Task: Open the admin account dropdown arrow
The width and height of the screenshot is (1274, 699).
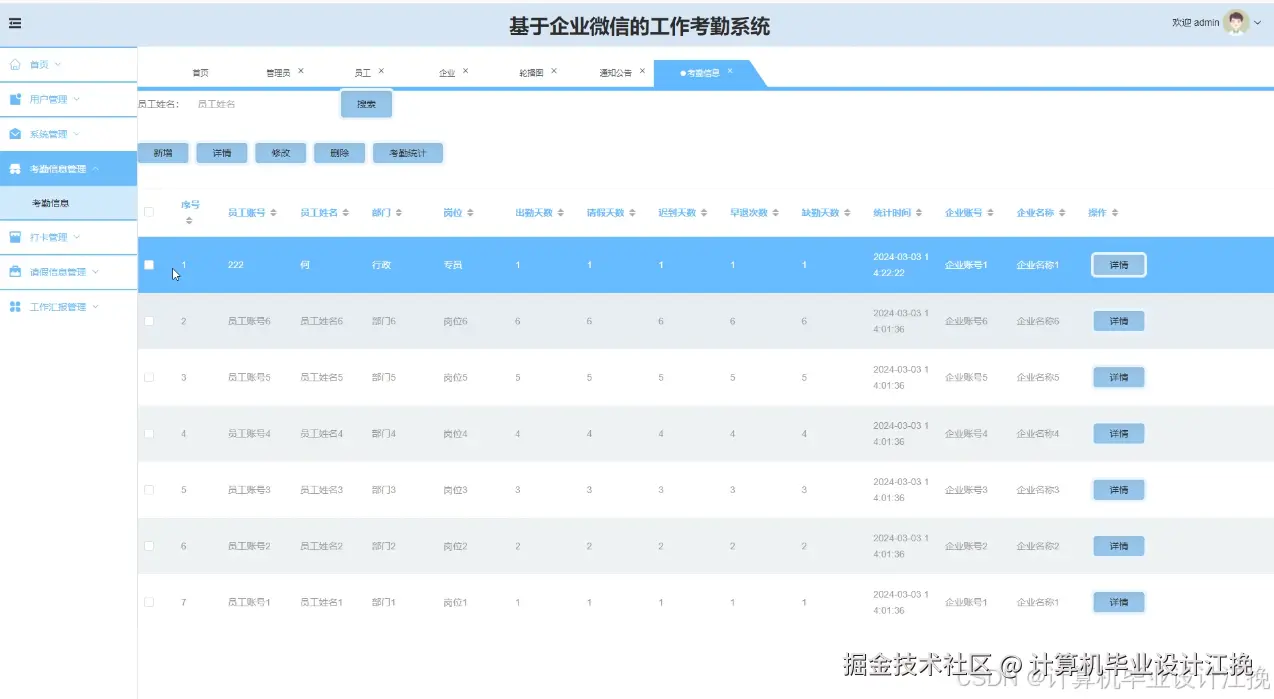Action: (x=1258, y=23)
